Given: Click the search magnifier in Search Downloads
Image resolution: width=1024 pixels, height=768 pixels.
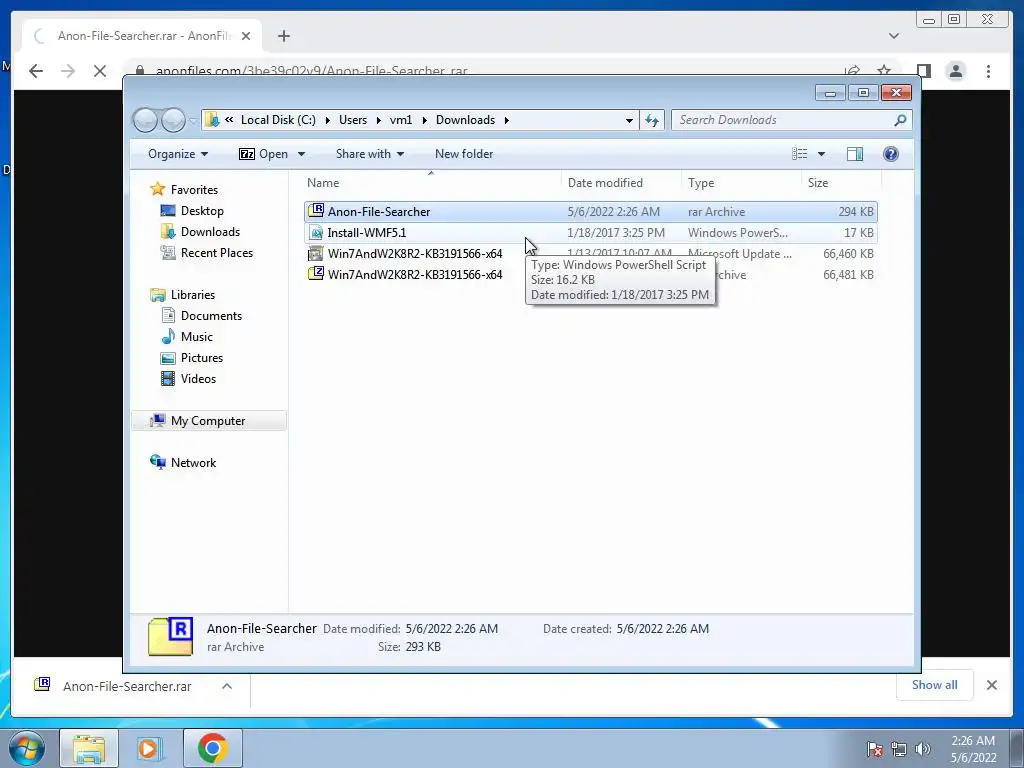Looking at the screenshot, I should pos(900,120).
